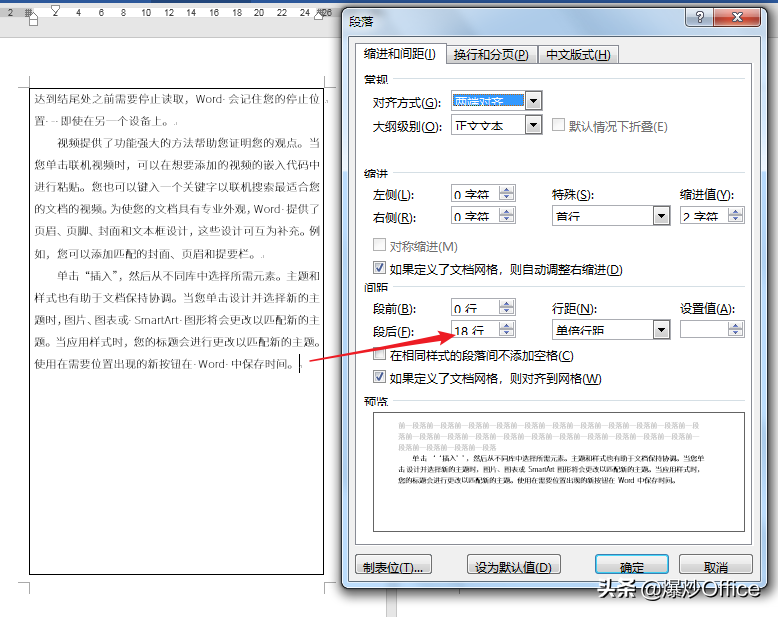Decrease the 段后 spacing stepper
Image resolution: width=778 pixels, height=617 pixels.
507,333
